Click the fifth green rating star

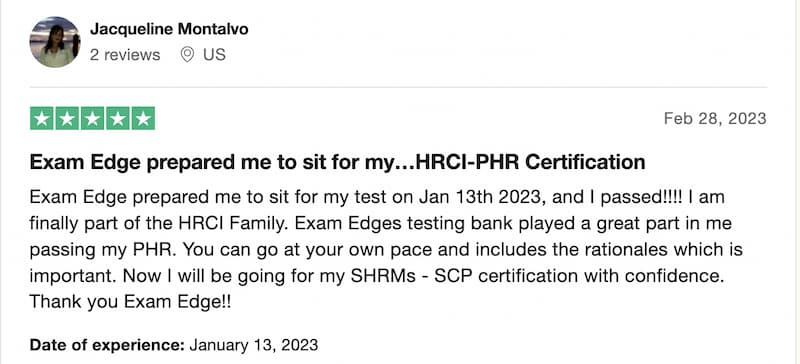143,118
